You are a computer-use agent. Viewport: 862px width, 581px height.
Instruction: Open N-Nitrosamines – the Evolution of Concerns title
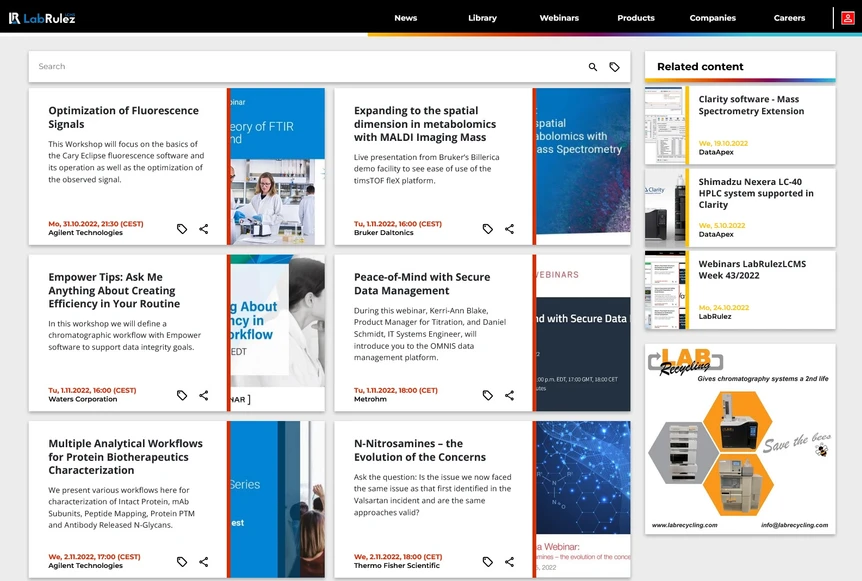coord(420,450)
